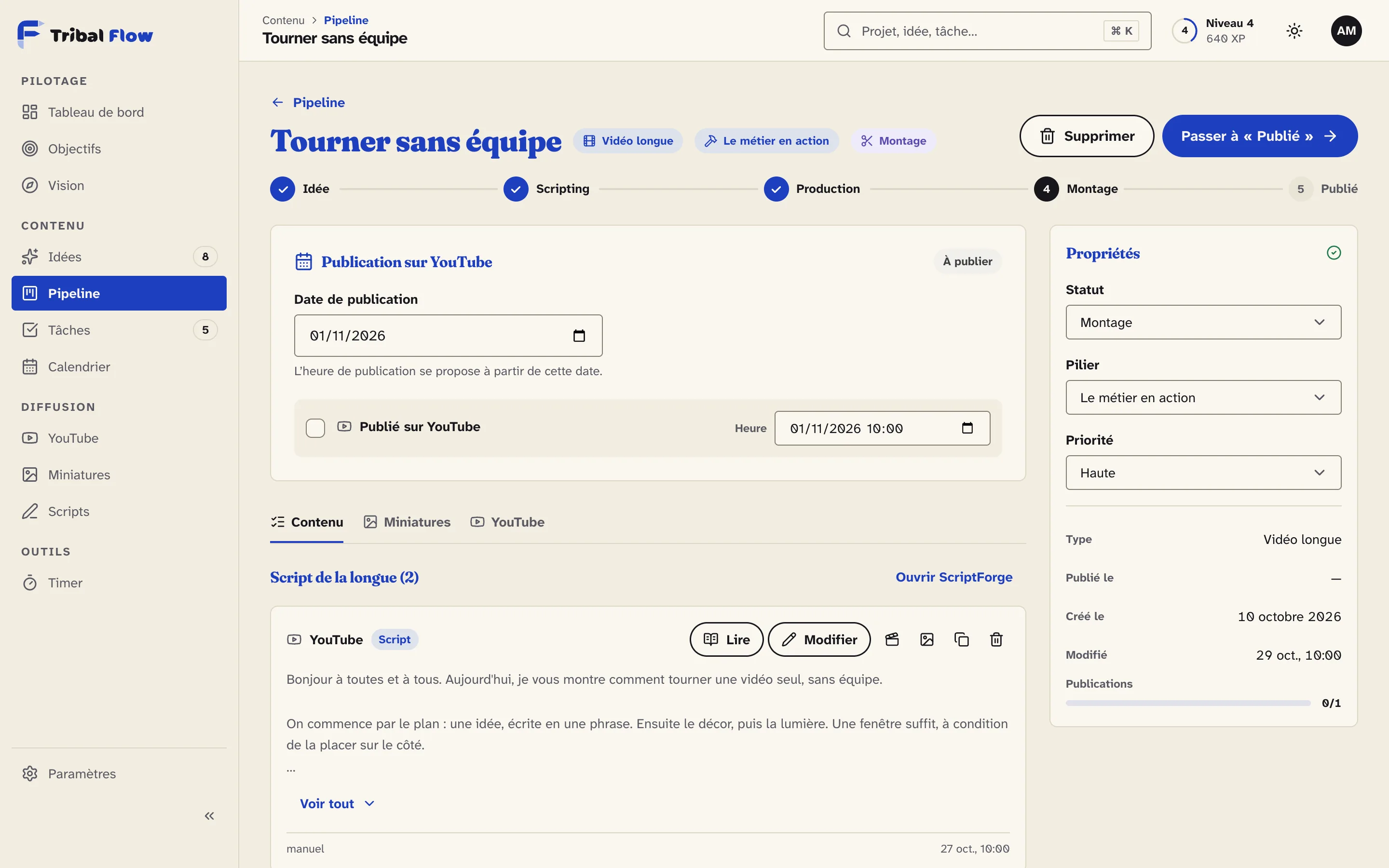Viewport: 1389px width, 868px height.
Task: Open Idées in sidebar
Action: 119,257
